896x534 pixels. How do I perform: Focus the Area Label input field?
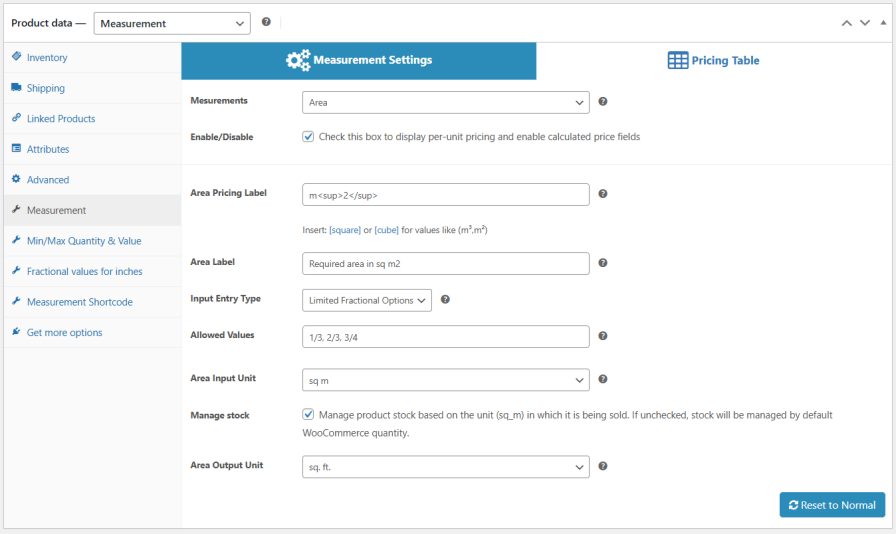(x=446, y=264)
